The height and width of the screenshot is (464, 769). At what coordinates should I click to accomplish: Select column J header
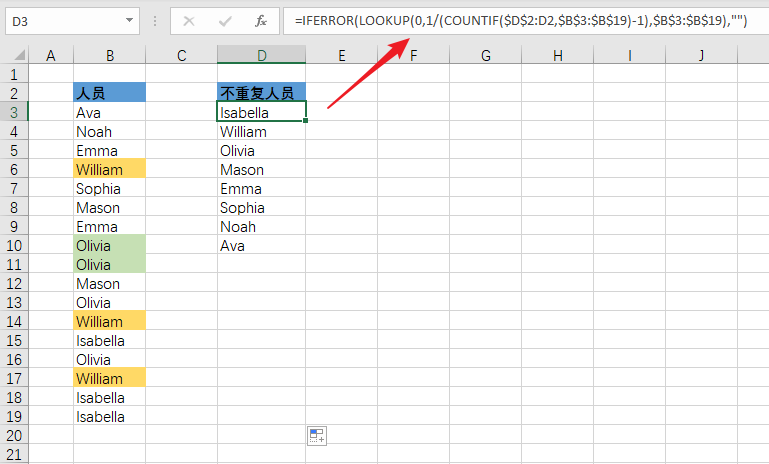[x=701, y=55]
